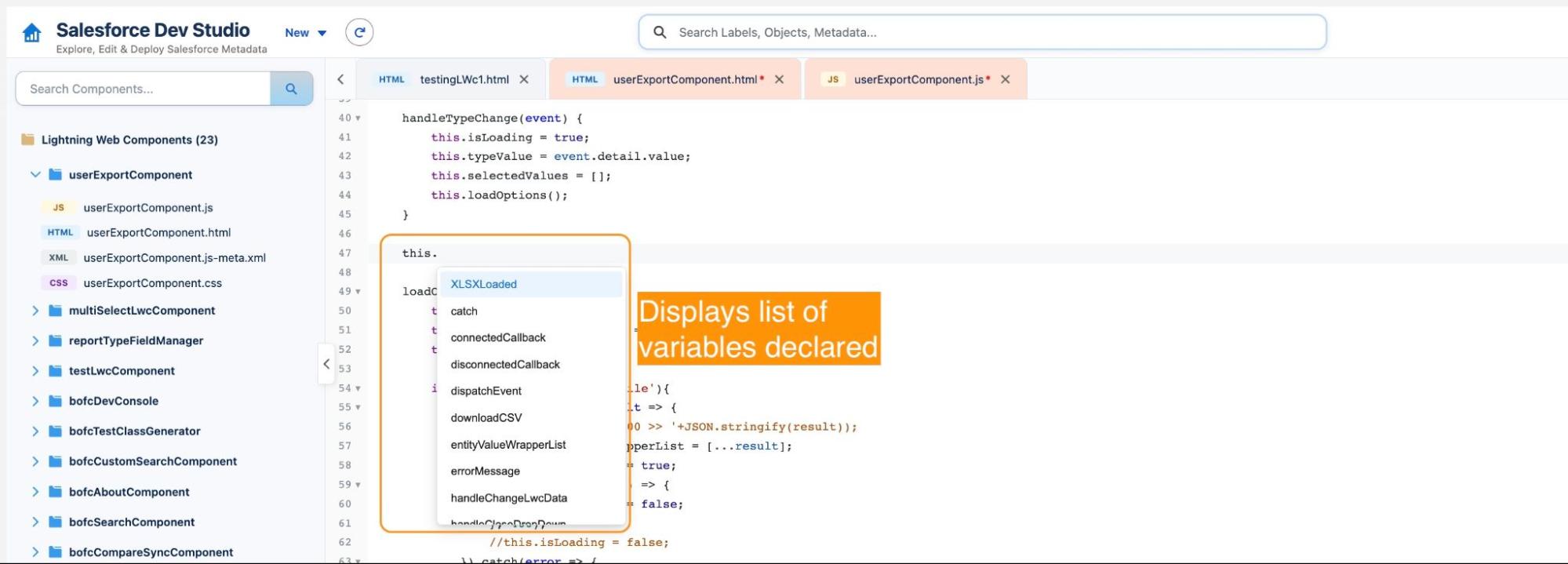Viewport: 1568px width, 564px height.
Task: Place cursor after 'this.' on line 47
Action: (439, 253)
